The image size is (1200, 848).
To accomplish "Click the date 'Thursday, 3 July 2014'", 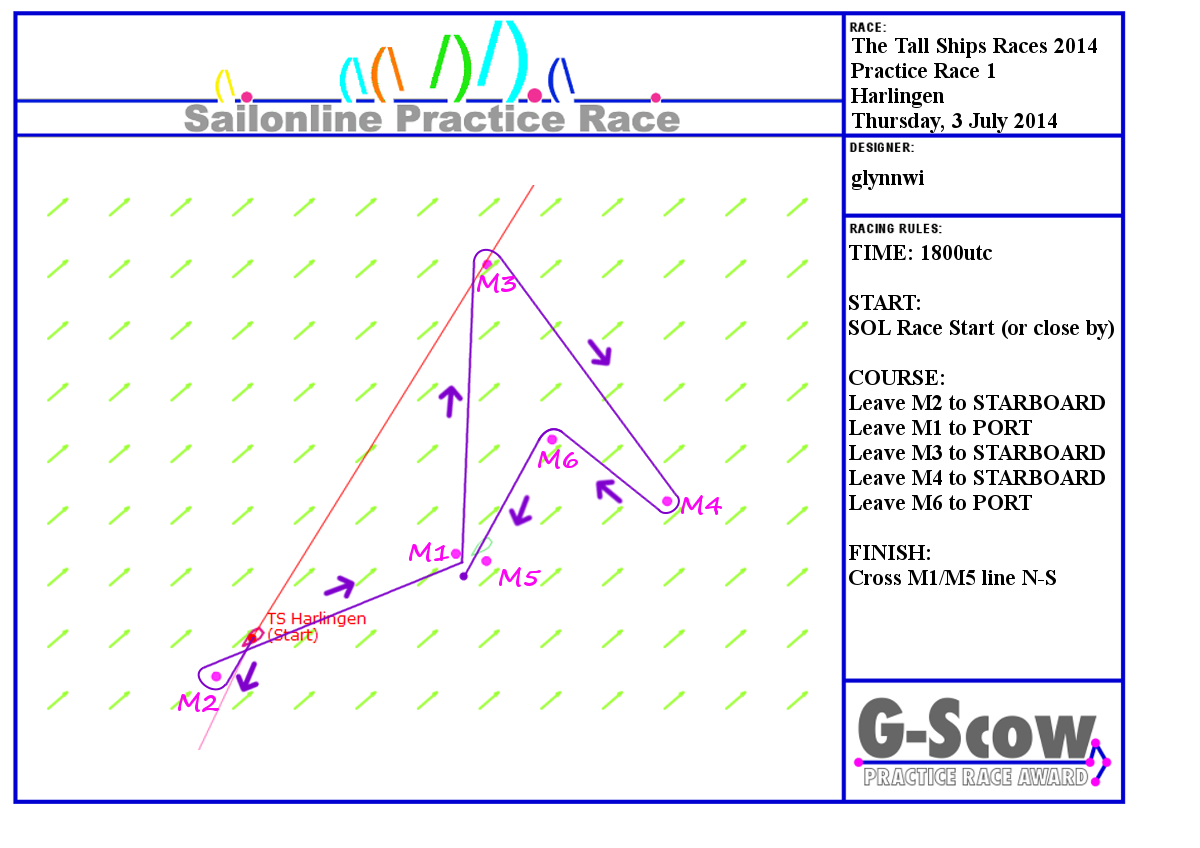I will pyautogui.click(x=954, y=121).
